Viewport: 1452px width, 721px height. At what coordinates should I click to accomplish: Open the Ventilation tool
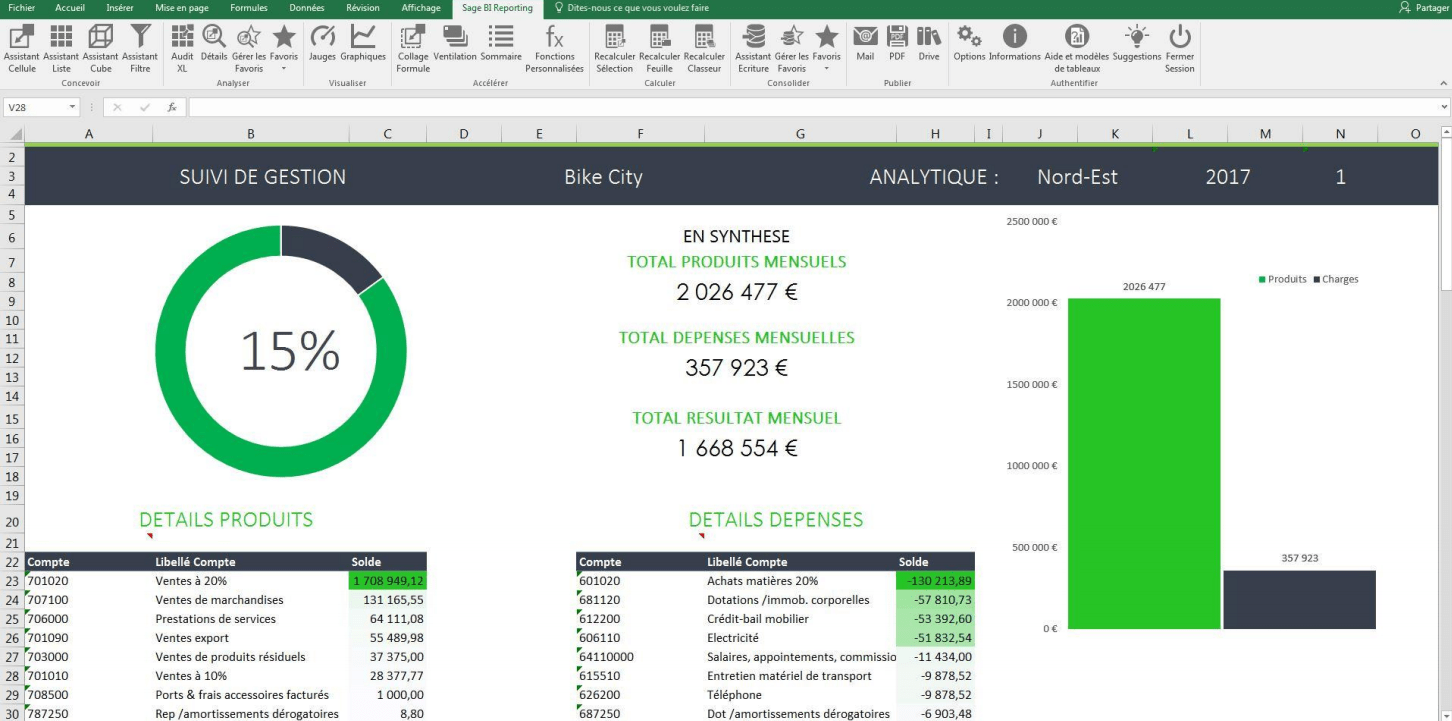455,43
